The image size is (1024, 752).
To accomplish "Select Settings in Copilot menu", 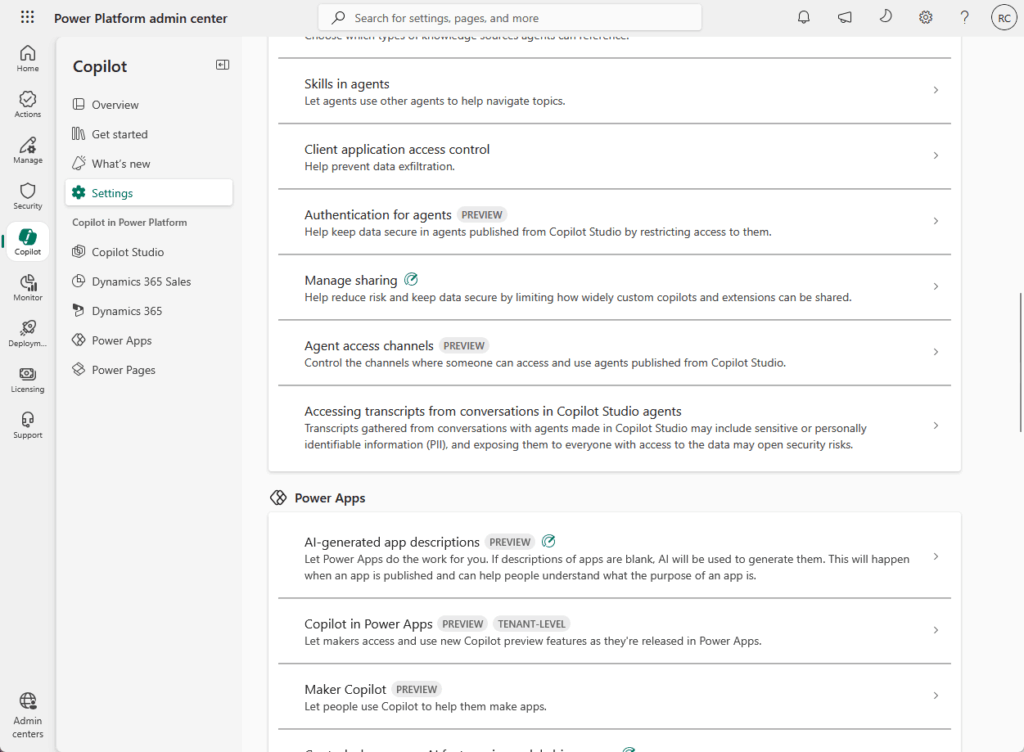I will tap(149, 193).
